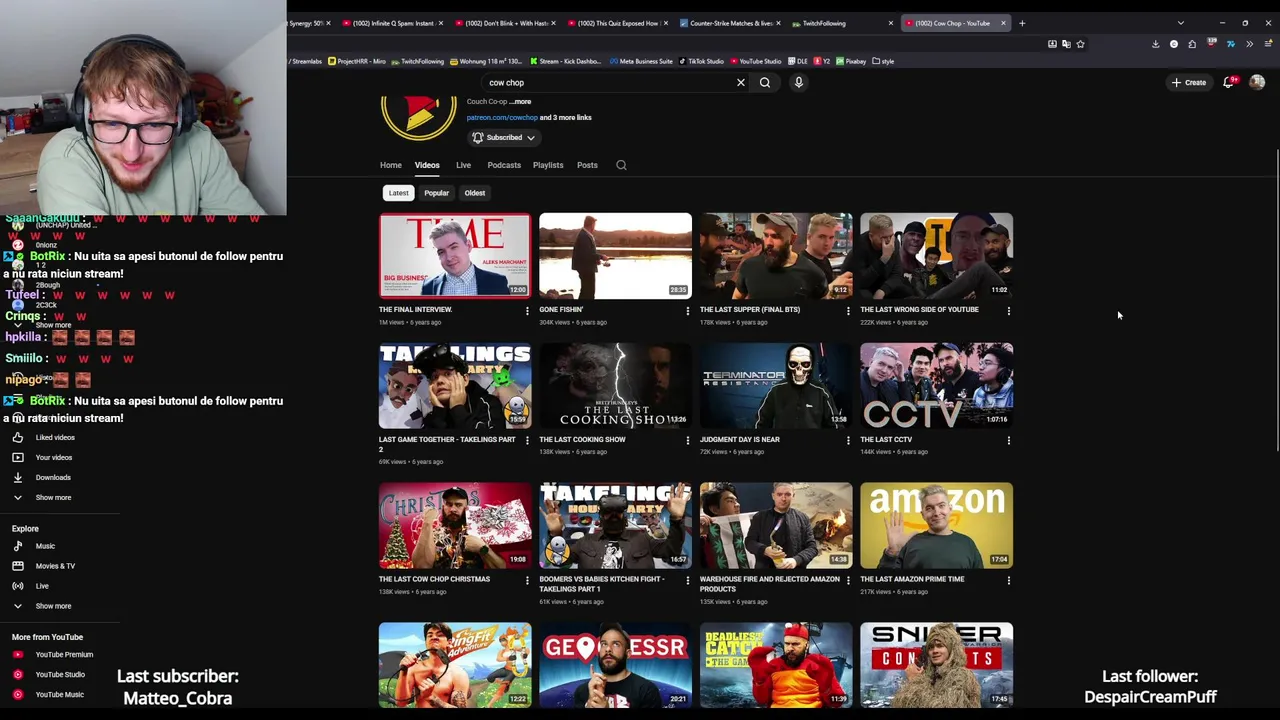Open the Subscribed notification dropdown
Viewport: 1280px width, 720px height.
pyautogui.click(x=504, y=138)
